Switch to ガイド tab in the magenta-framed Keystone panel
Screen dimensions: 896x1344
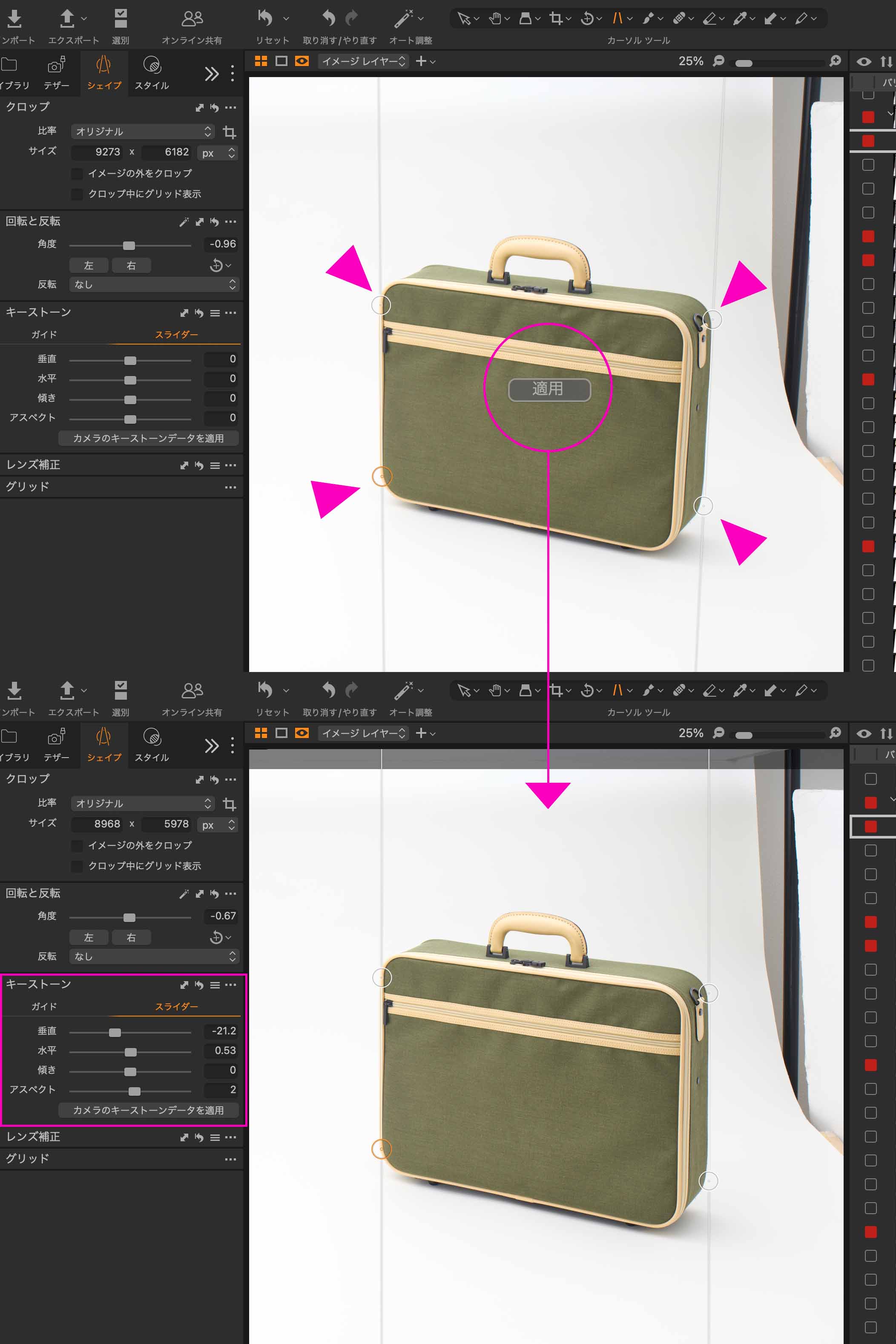point(44,1006)
